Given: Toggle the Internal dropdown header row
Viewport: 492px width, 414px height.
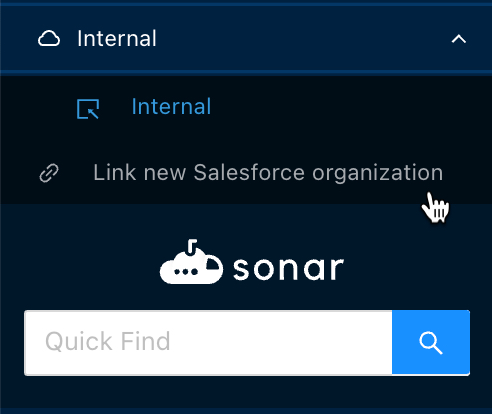Looking at the screenshot, I should [x=246, y=39].
